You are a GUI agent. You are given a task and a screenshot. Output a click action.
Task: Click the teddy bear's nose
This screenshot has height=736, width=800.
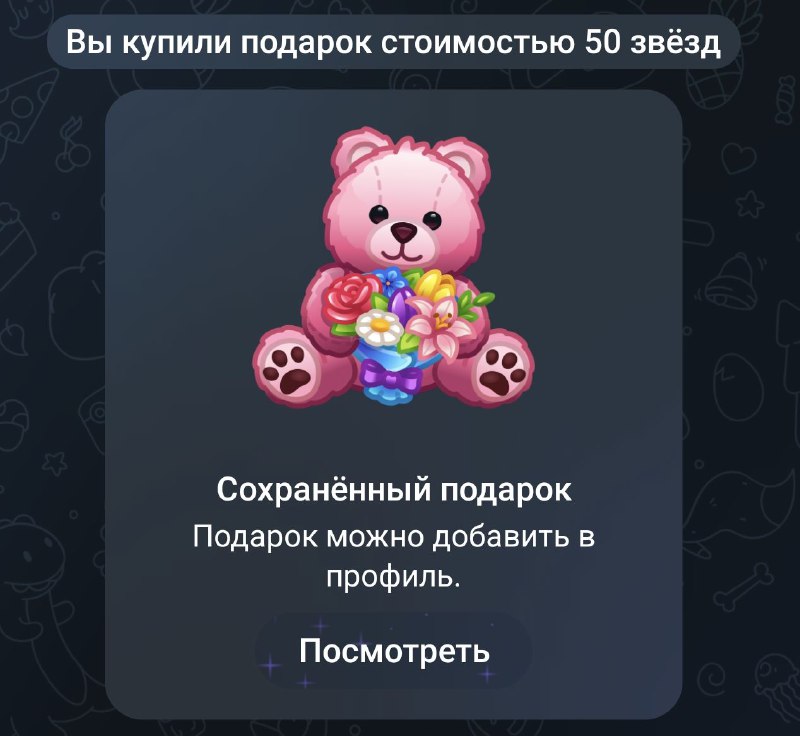pos(404,233)
